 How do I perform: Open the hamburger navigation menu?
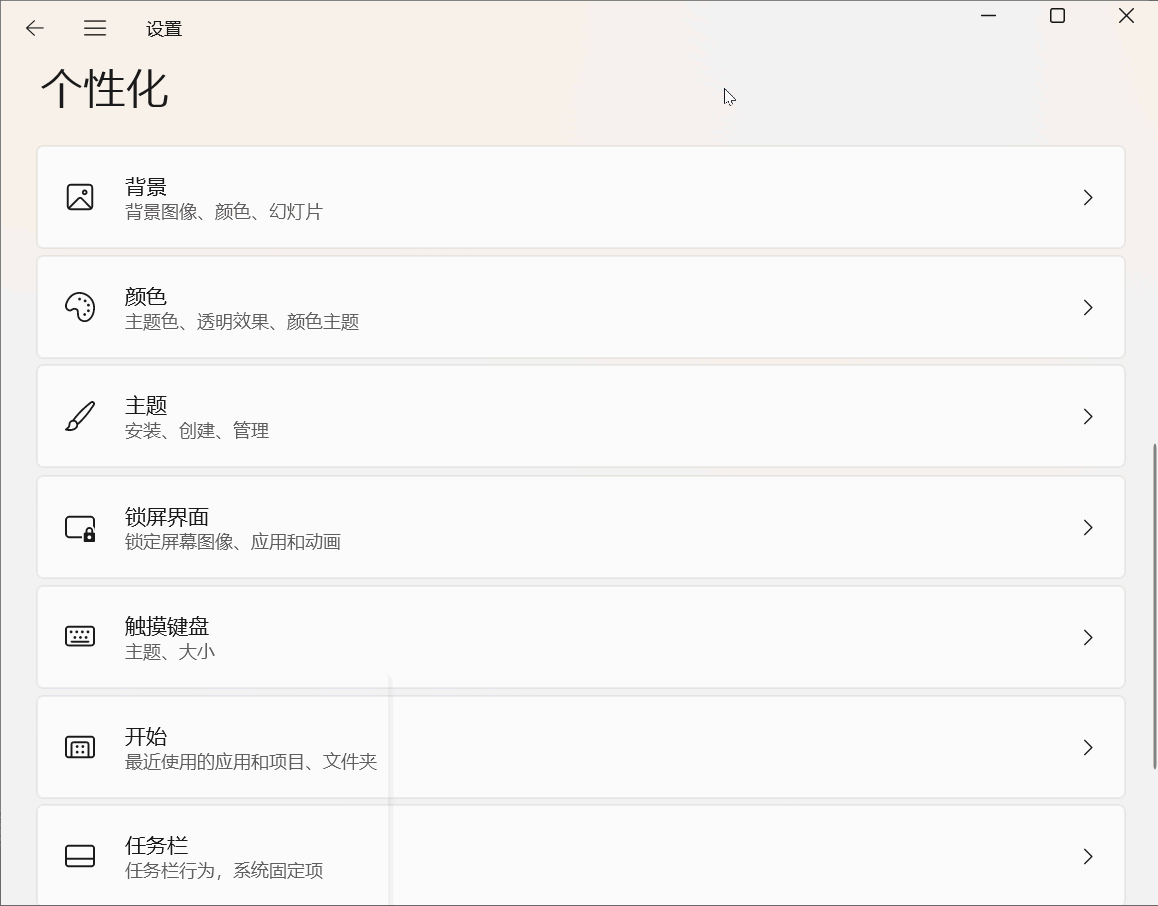click(95, 28)
